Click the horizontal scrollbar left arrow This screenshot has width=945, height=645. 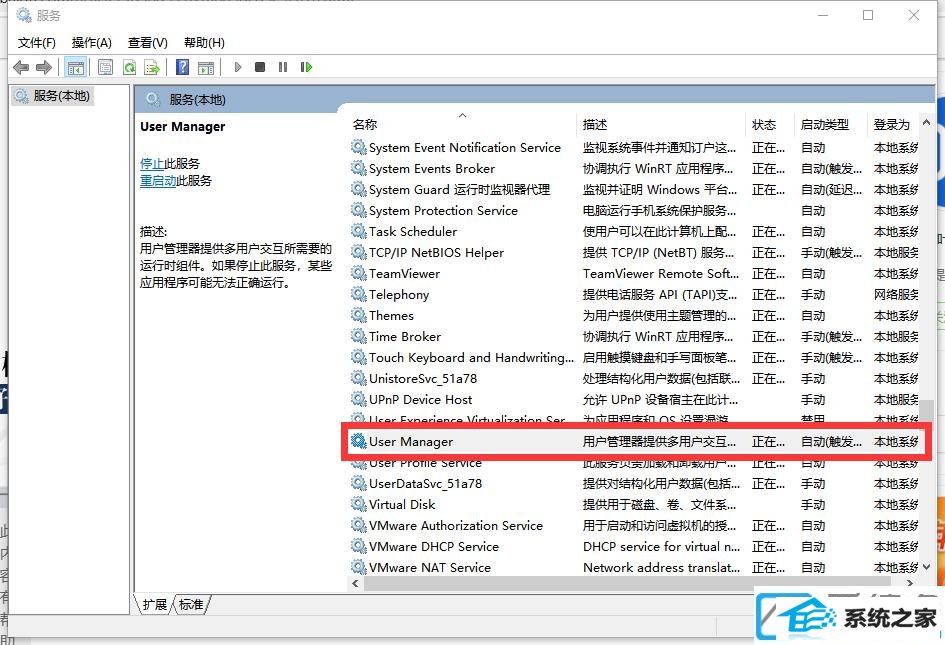point(355,584)
